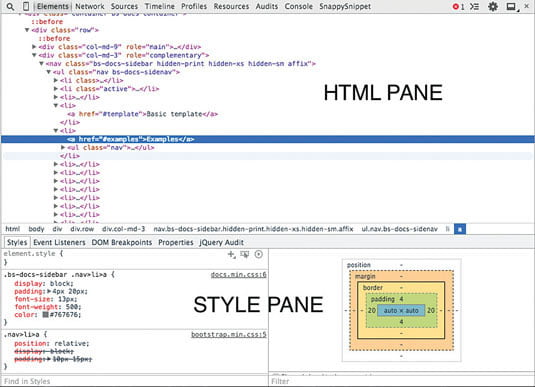
Task: Open bootstrap.min.css:5 source link
Action: [x=229, y=334]
